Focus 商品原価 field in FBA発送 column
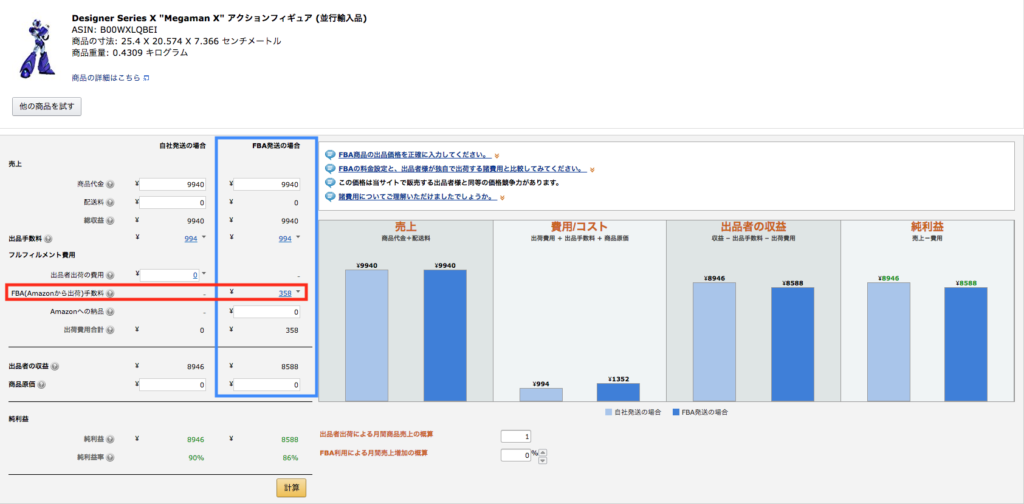1024x504 pixels. (x=267, y=385)
